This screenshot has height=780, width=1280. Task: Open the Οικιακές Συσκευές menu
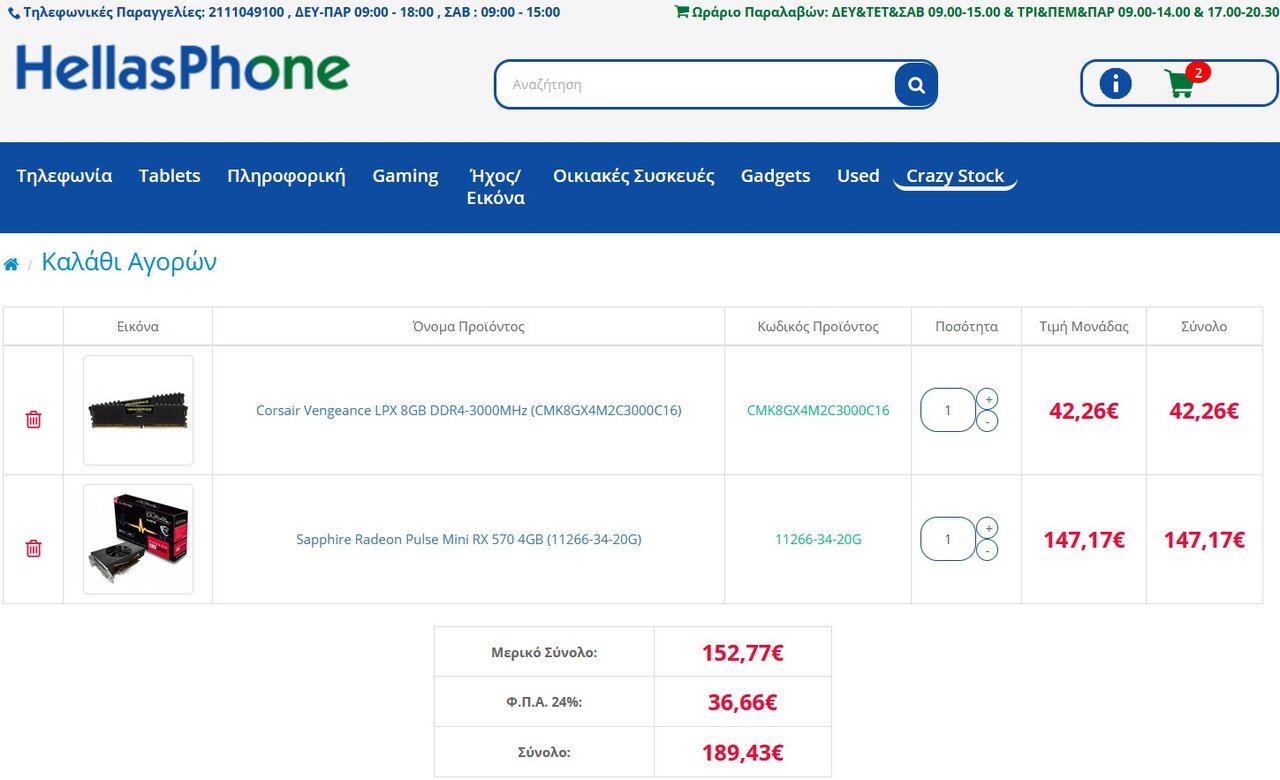coord(634,176)
